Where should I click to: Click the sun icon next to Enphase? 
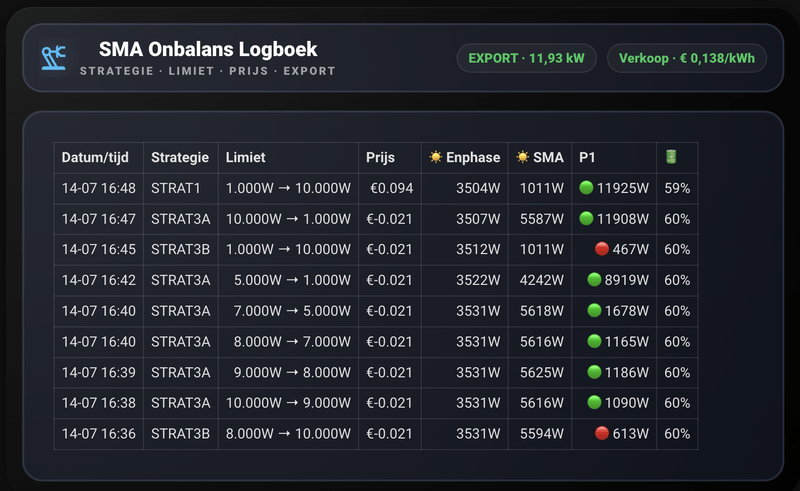point(435,157)
